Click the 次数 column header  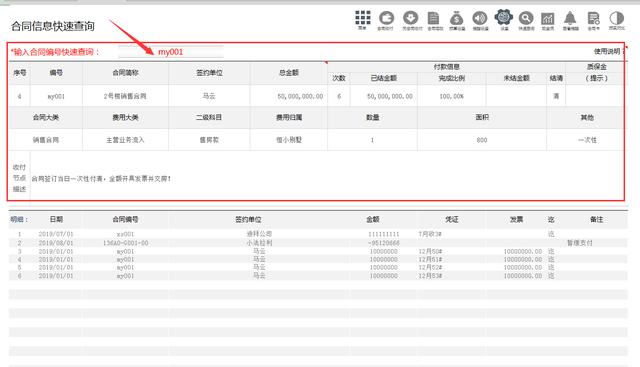point(339,78)
